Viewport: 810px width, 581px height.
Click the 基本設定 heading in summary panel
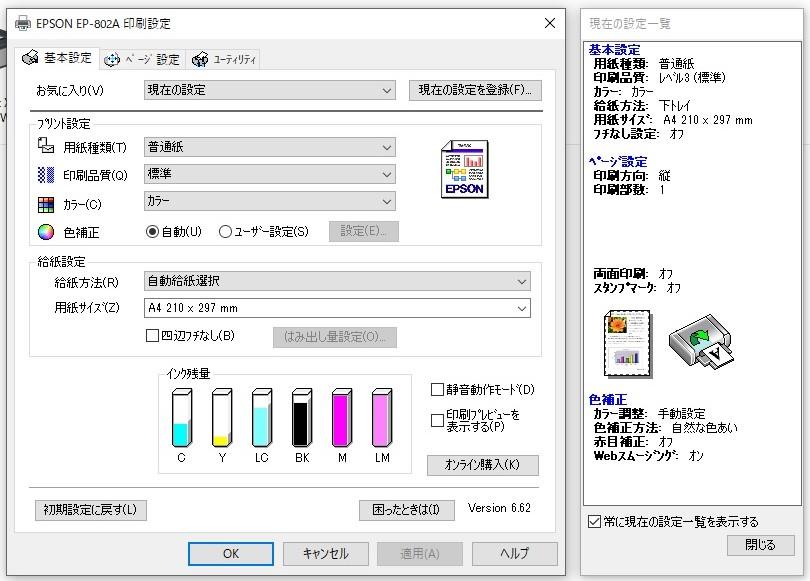615,50
